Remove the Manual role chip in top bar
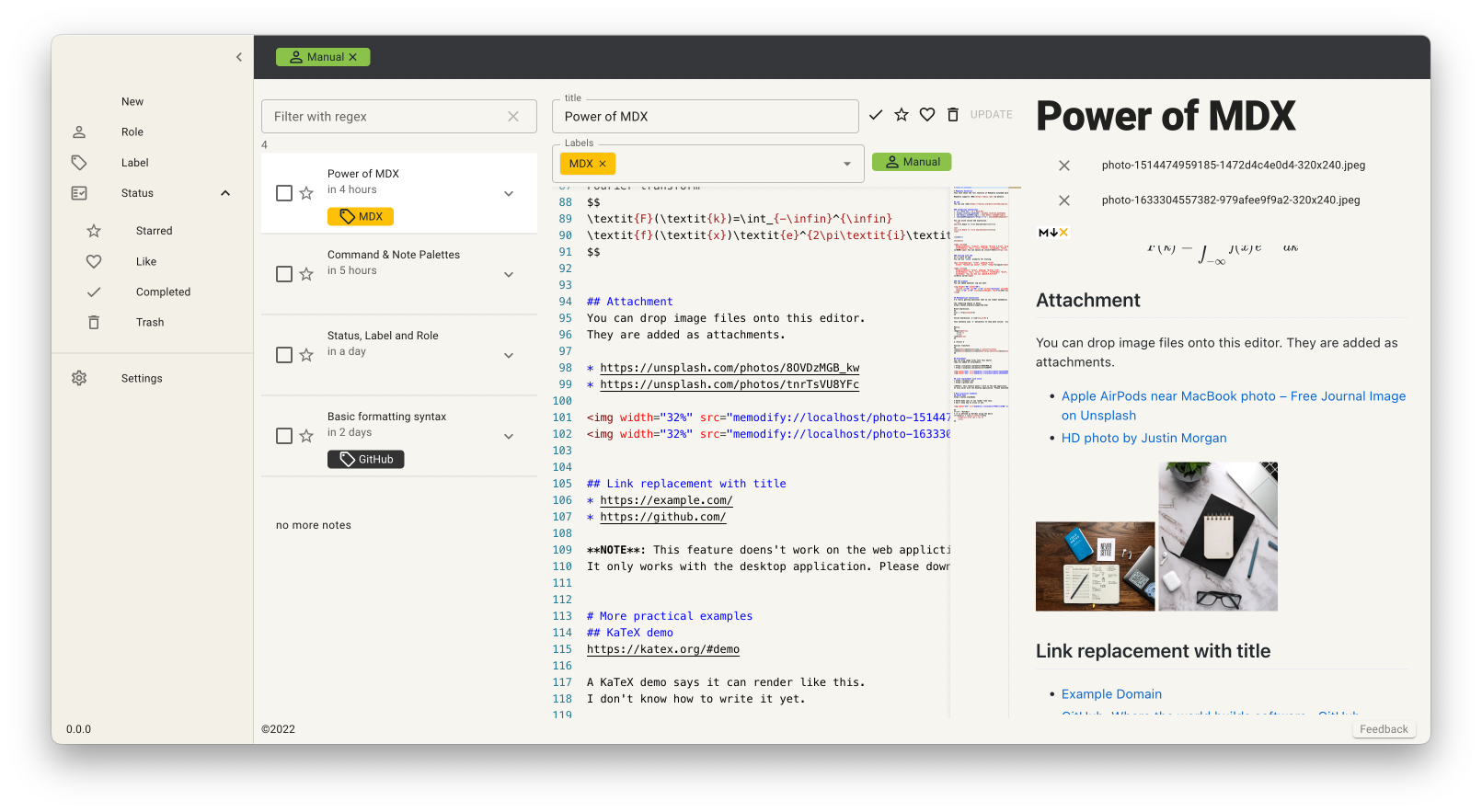This screenshot has width=1482, height=812. [352, 57]
